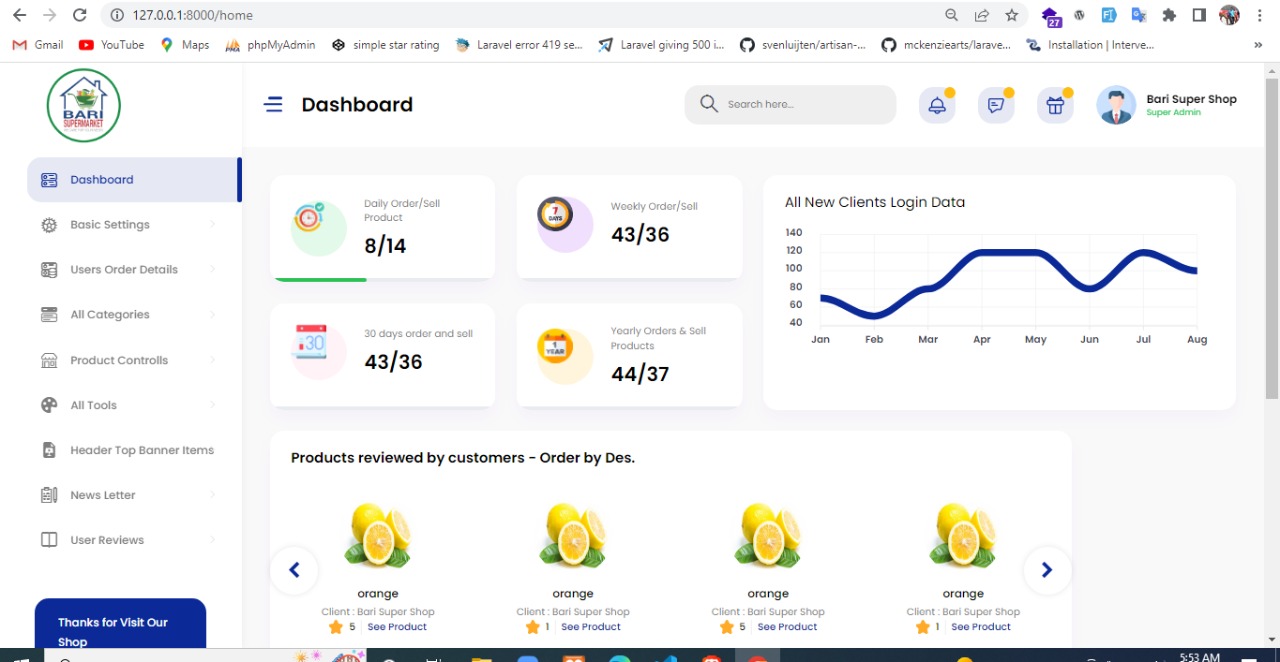
Task: Open the notification bell icon
Action: click(937, 105)
